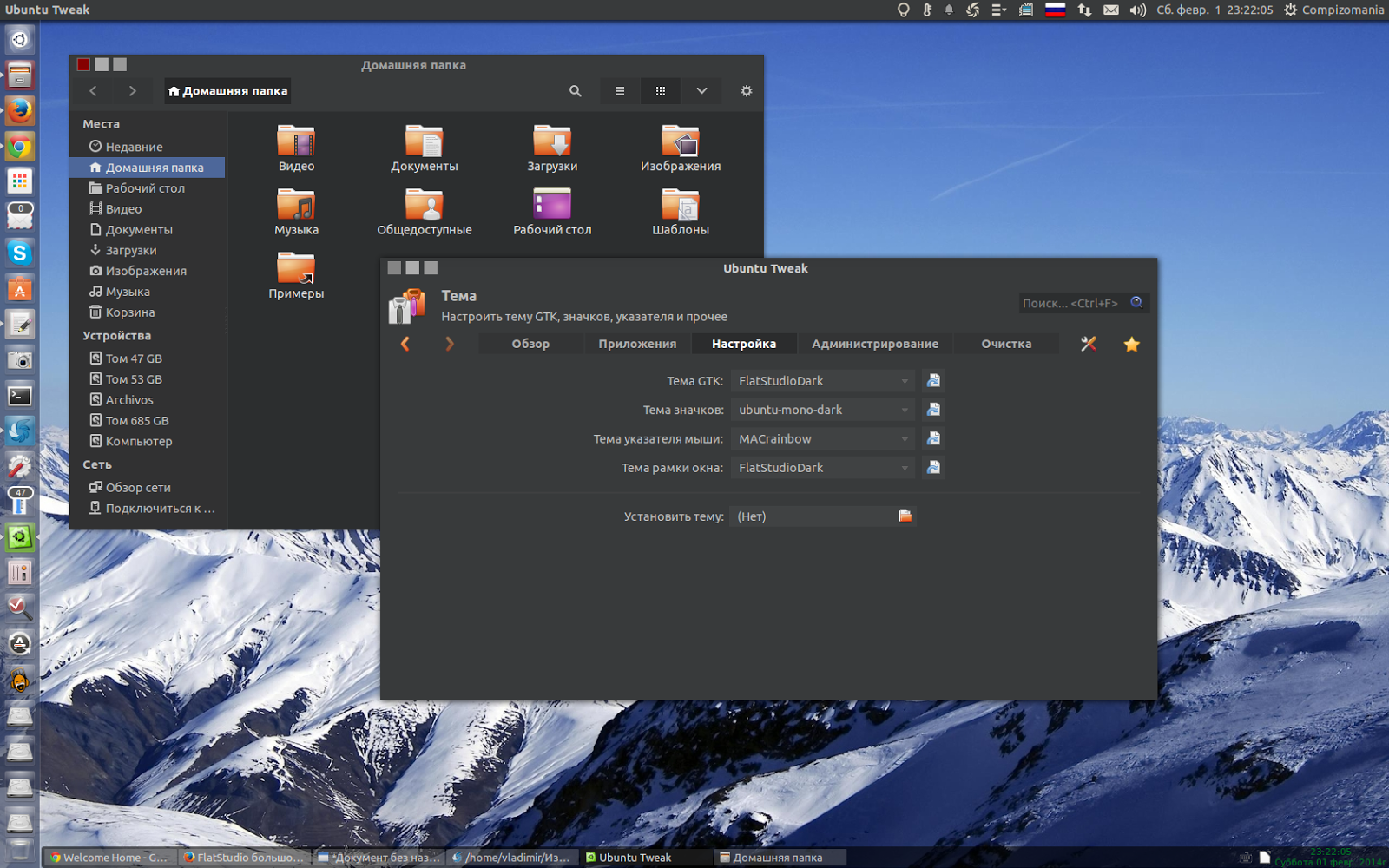The width and height of the screenshot is (1389, 868).
Task: Open keyboard layout Russian flag indicator
Action: click(x=1055, y=10)
